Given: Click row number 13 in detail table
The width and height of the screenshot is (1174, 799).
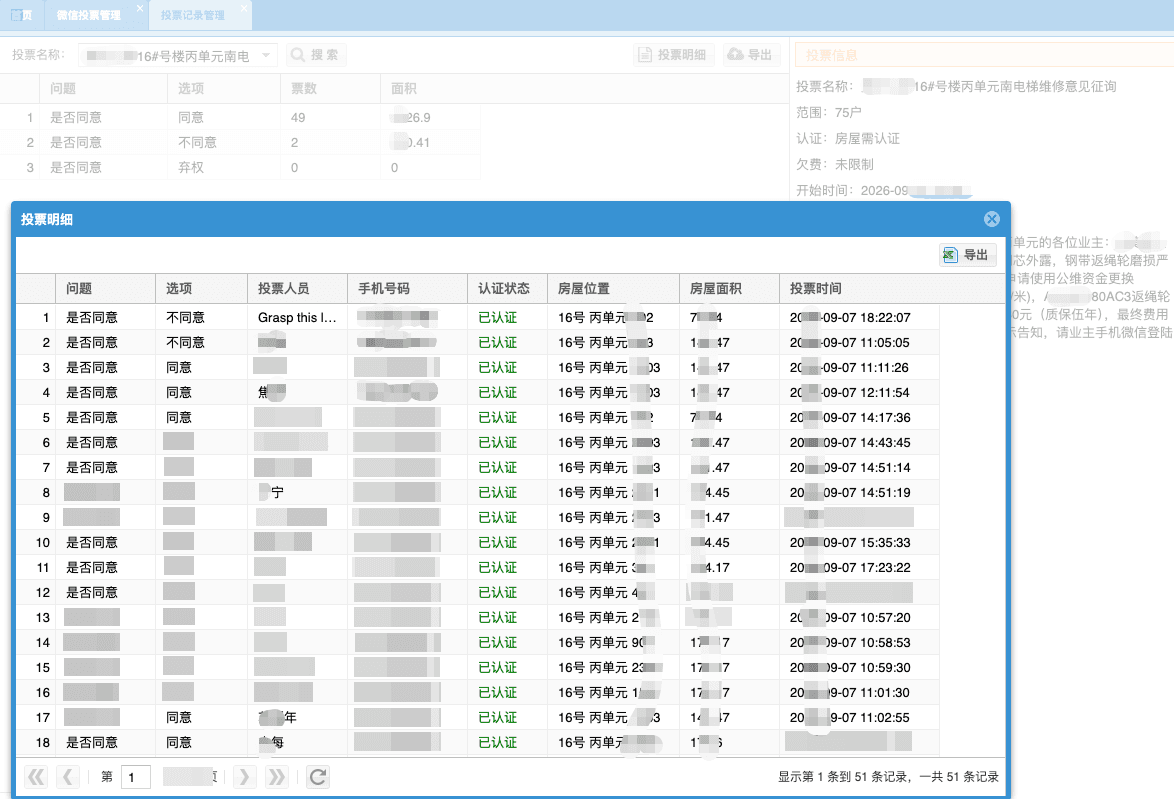Looking at the screenshot, I should (43, 618).
